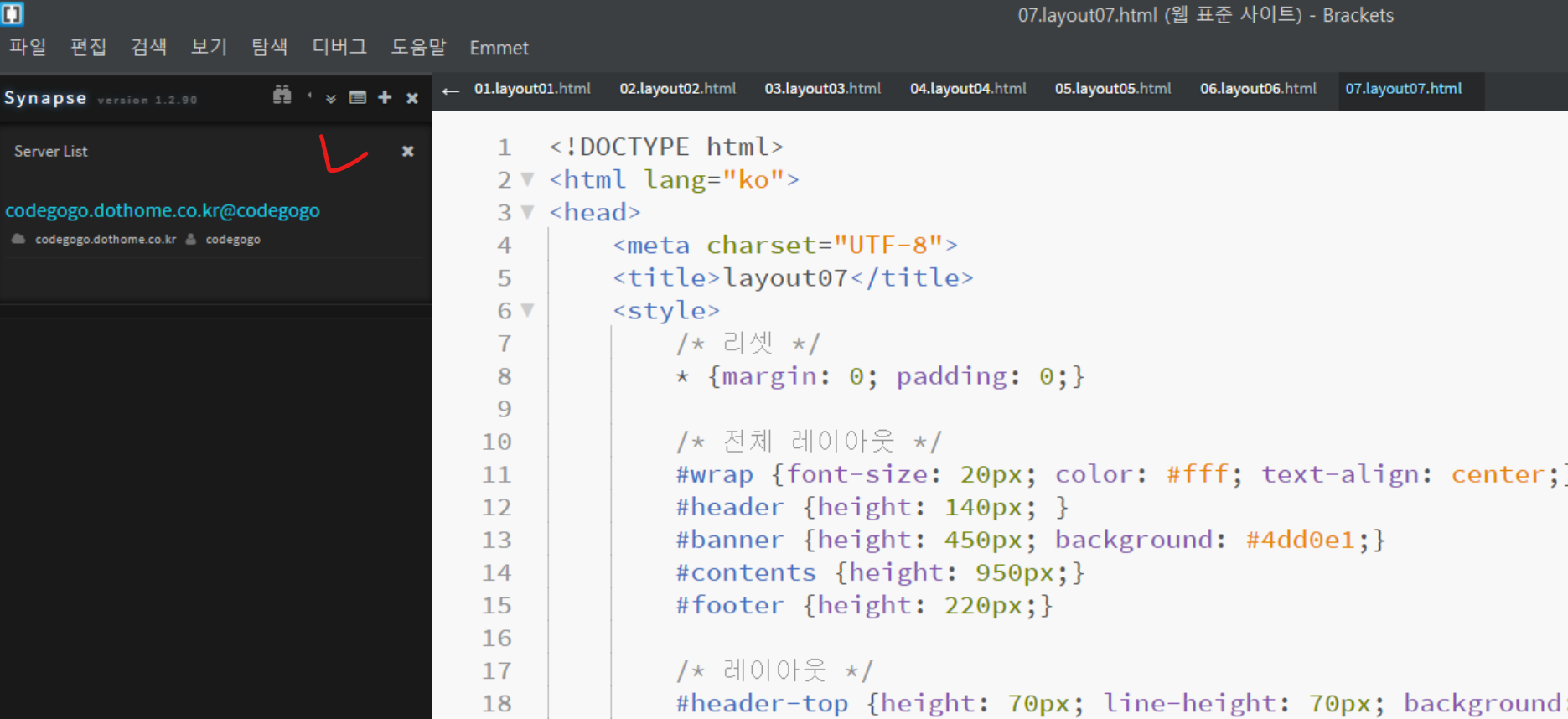Click the Synapse title text

[x=45, y=98]
